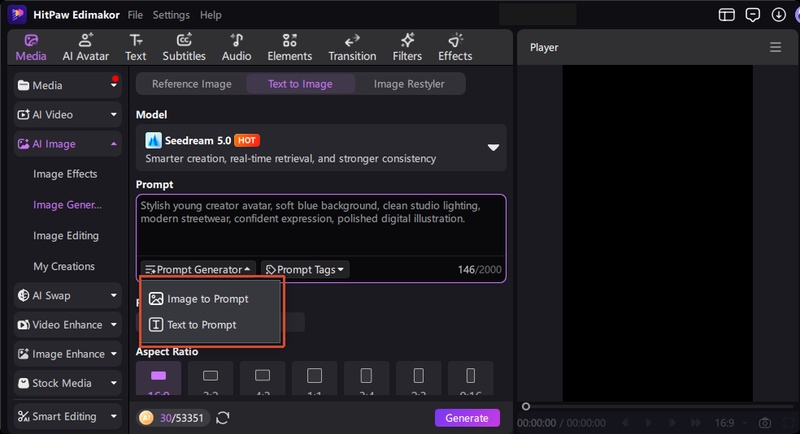Toggle the Prompt Generator dropdown
800x434 pixels.
[198, 269]
